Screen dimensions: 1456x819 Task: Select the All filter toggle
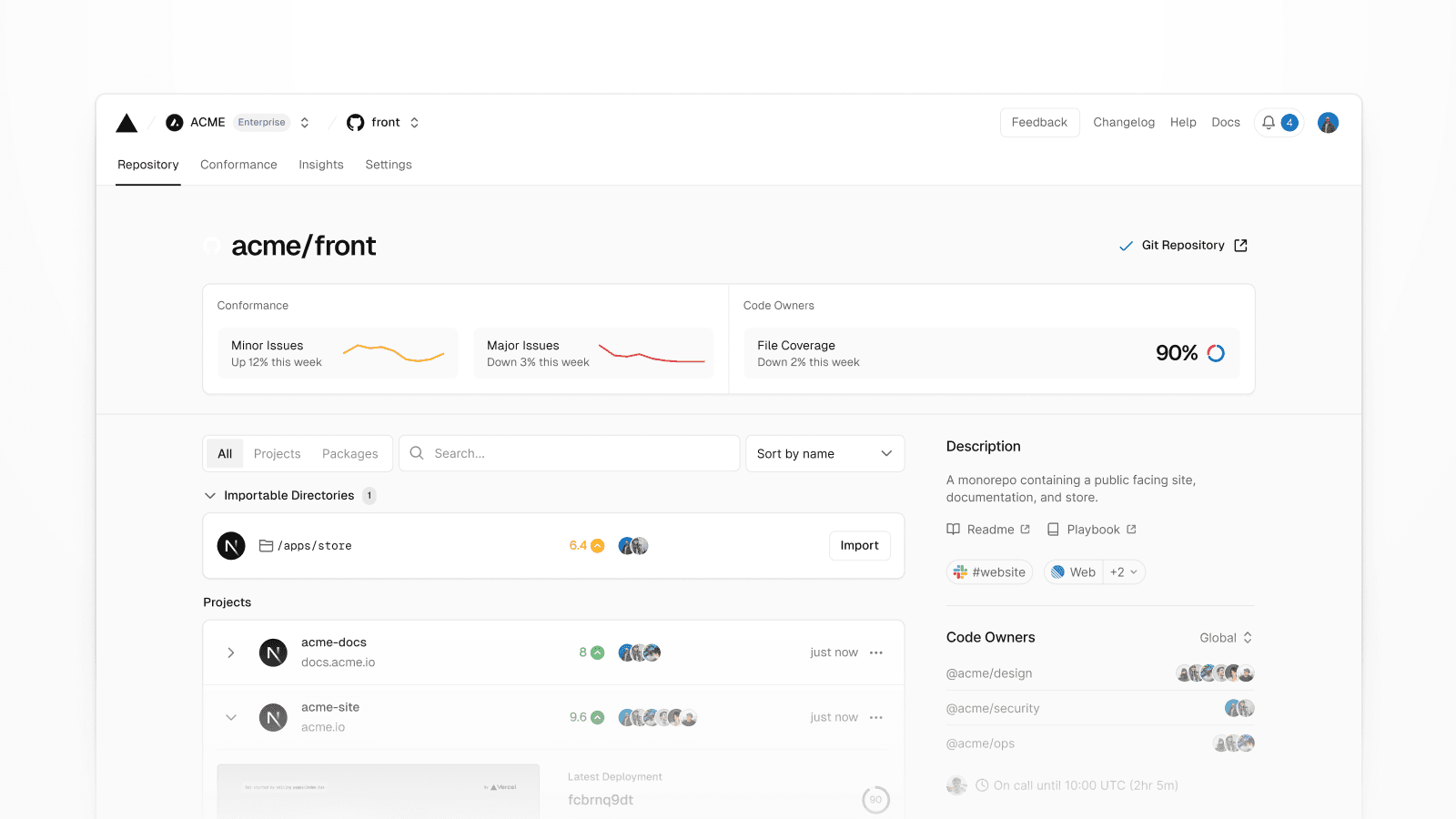(x=225, y=454)
